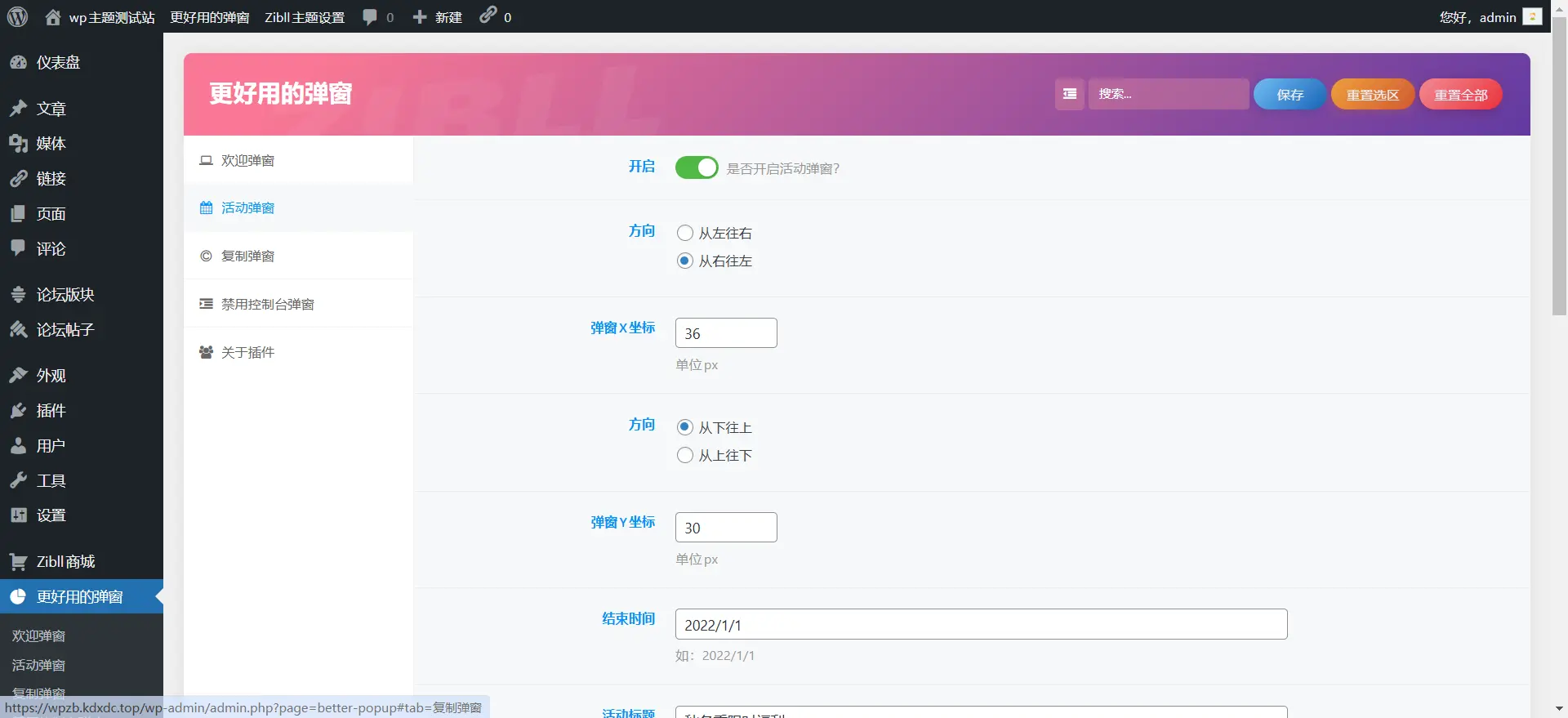Click the 保存 save button
This screenshot has height=718, width=1568.
pyautogui.click(x=1290, y=95)
